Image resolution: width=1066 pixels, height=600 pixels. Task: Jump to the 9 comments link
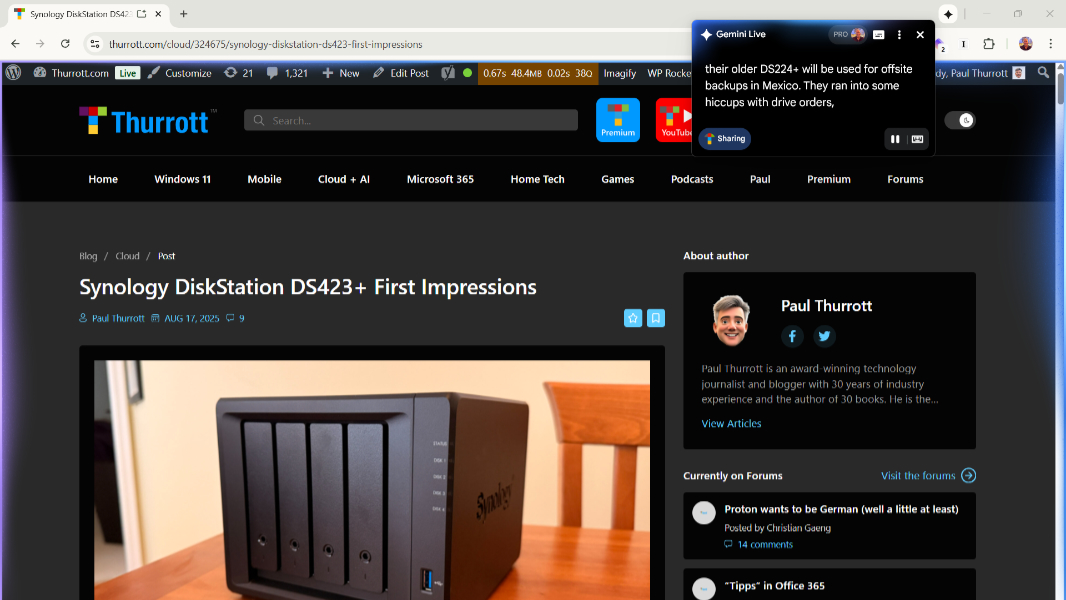(235, 318)
